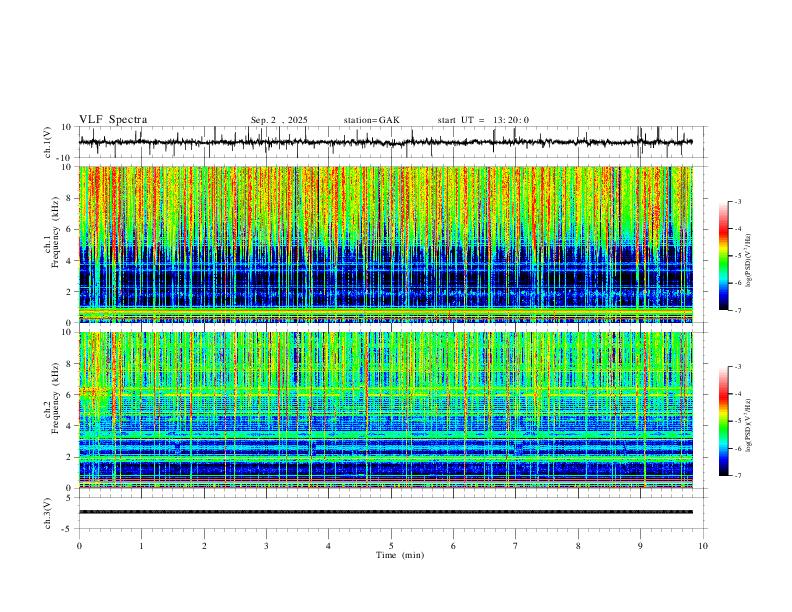The width and height of the screenshot is (792, 612).
Task: Click the ch.1 spectrogram panel
Action: point(386,244)
